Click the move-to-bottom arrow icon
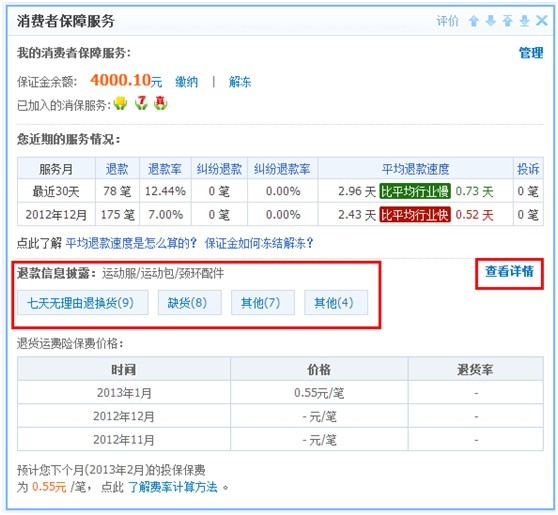 (x=524, y=21)
